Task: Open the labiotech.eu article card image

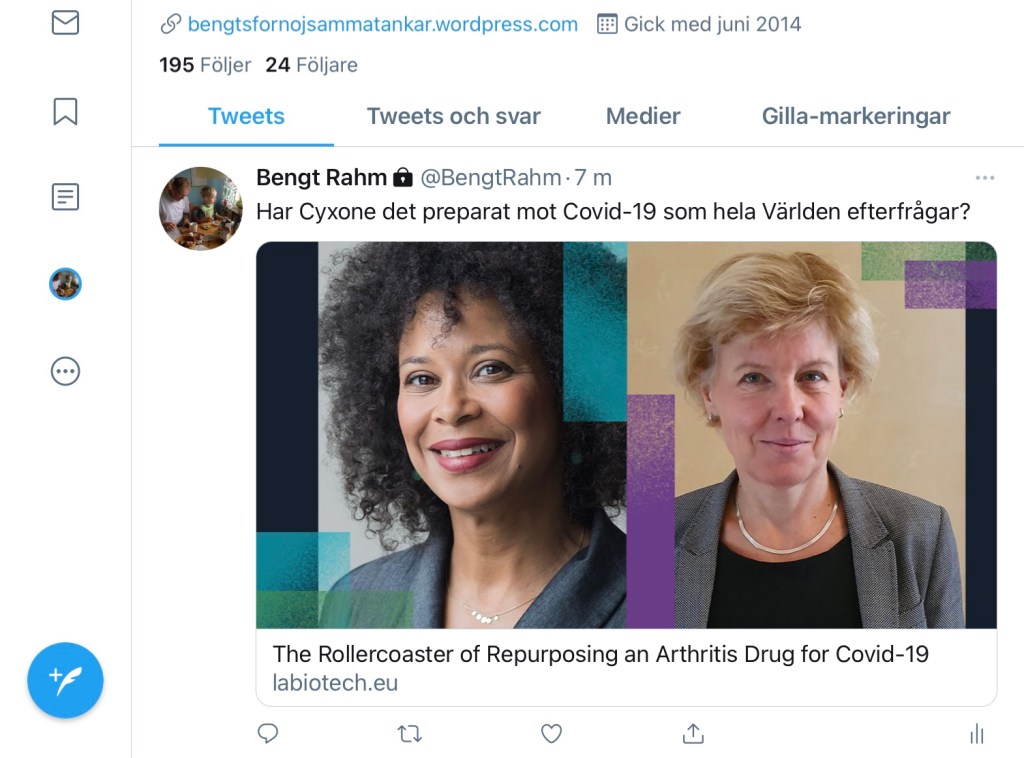Action: pos(626,435)
